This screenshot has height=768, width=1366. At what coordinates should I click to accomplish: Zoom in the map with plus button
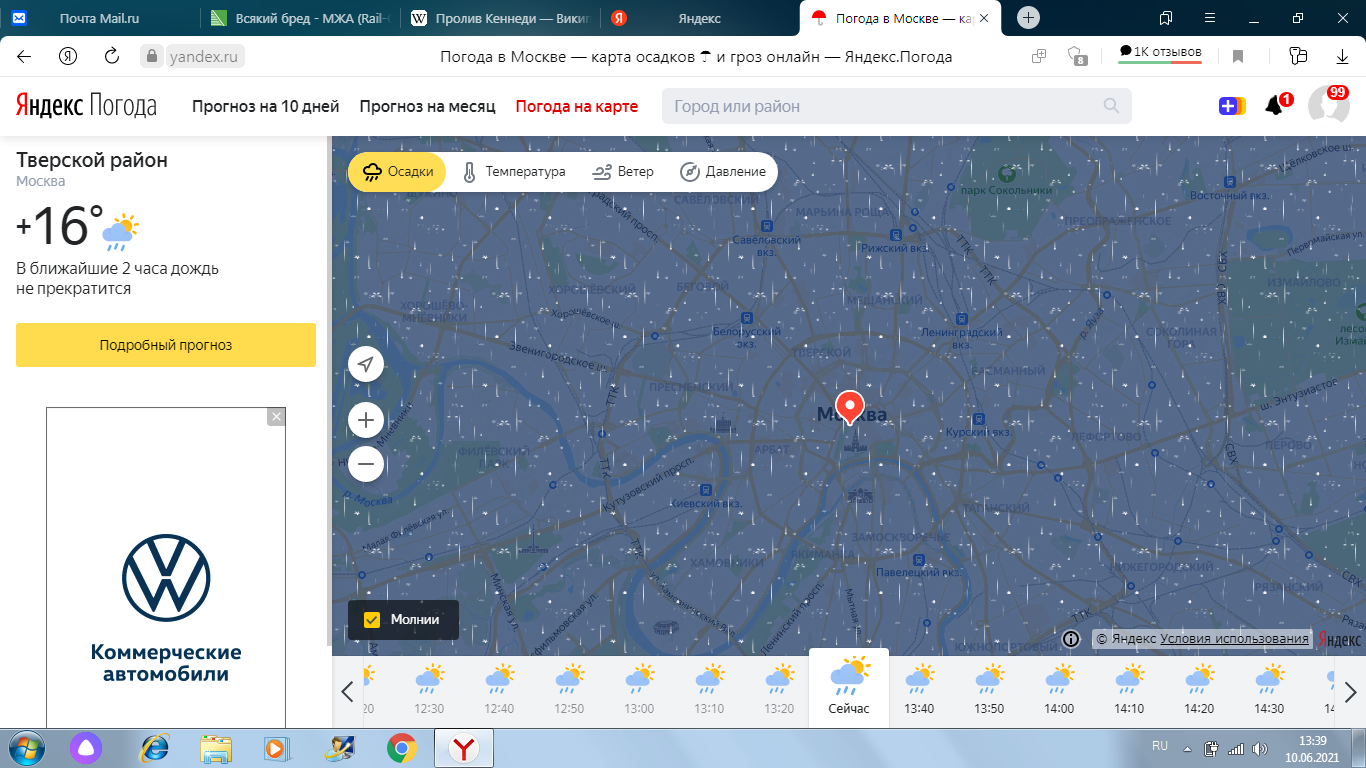366,420
